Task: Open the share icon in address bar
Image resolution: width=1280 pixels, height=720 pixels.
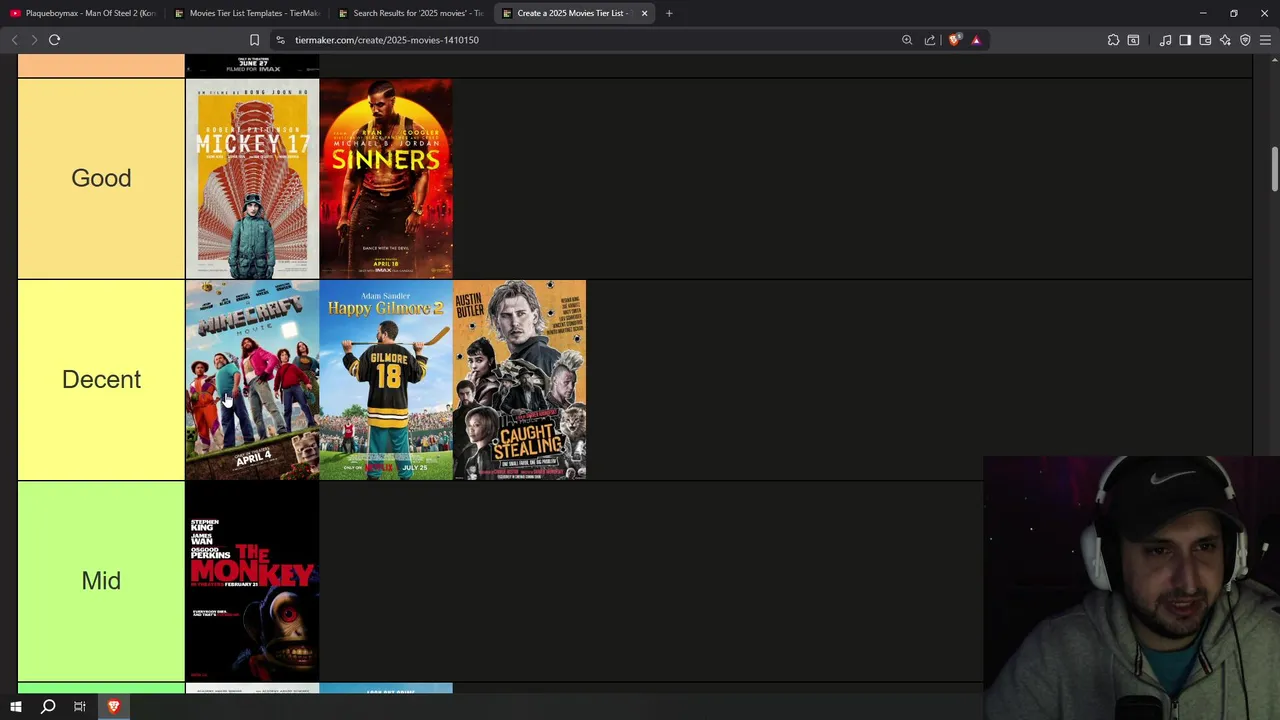Action: tap(930, 40)
